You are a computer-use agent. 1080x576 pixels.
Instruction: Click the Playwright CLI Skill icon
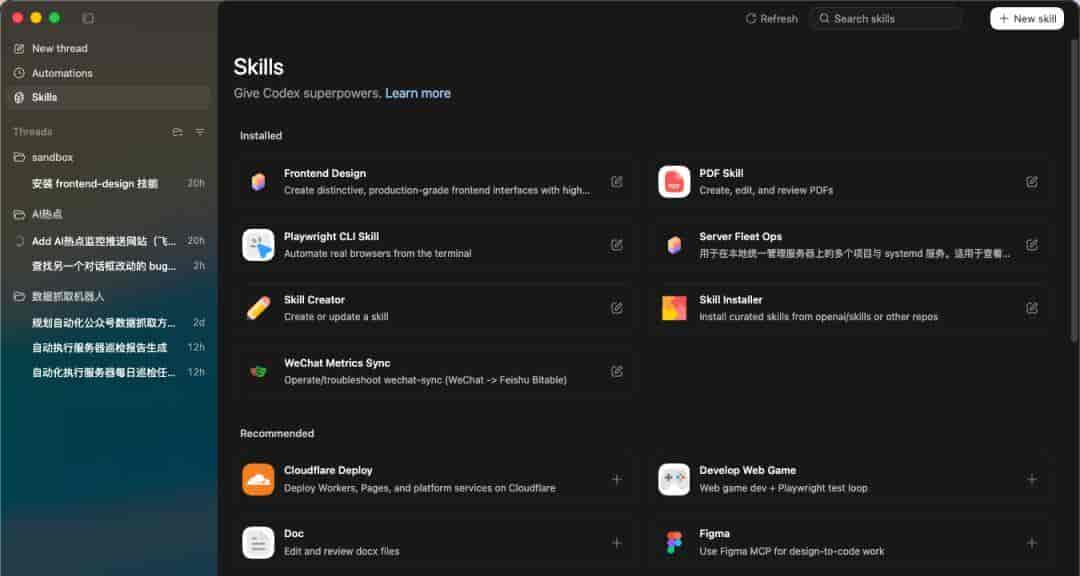tap(258, 245)
